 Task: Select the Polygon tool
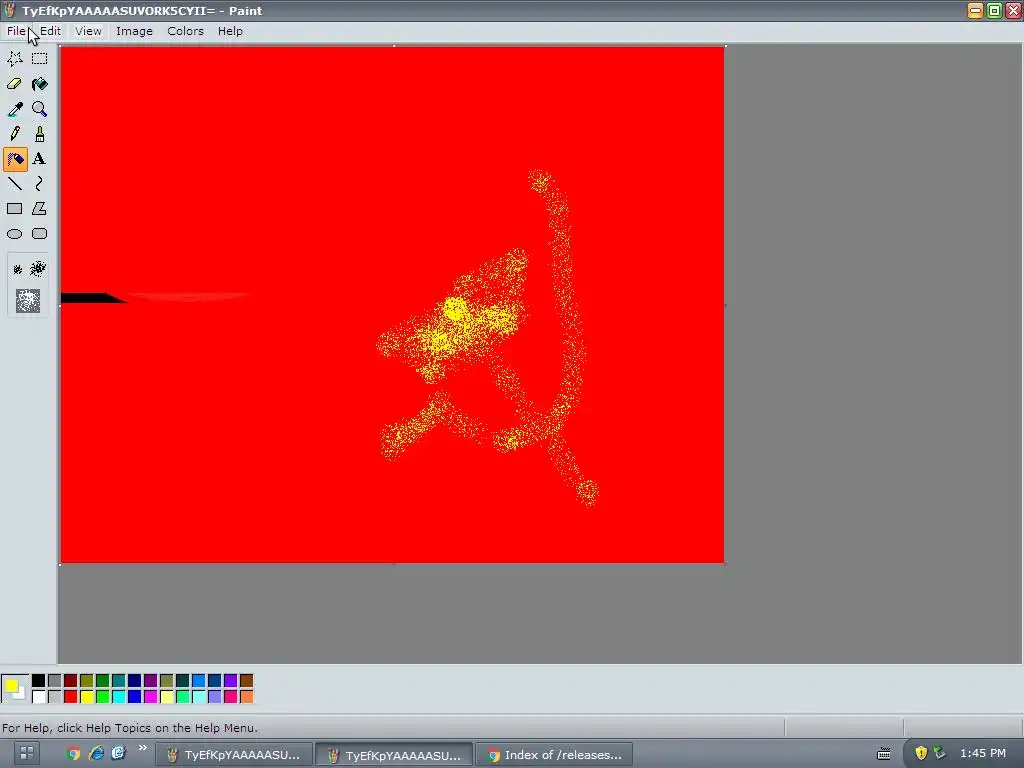(x=40, y=209)
